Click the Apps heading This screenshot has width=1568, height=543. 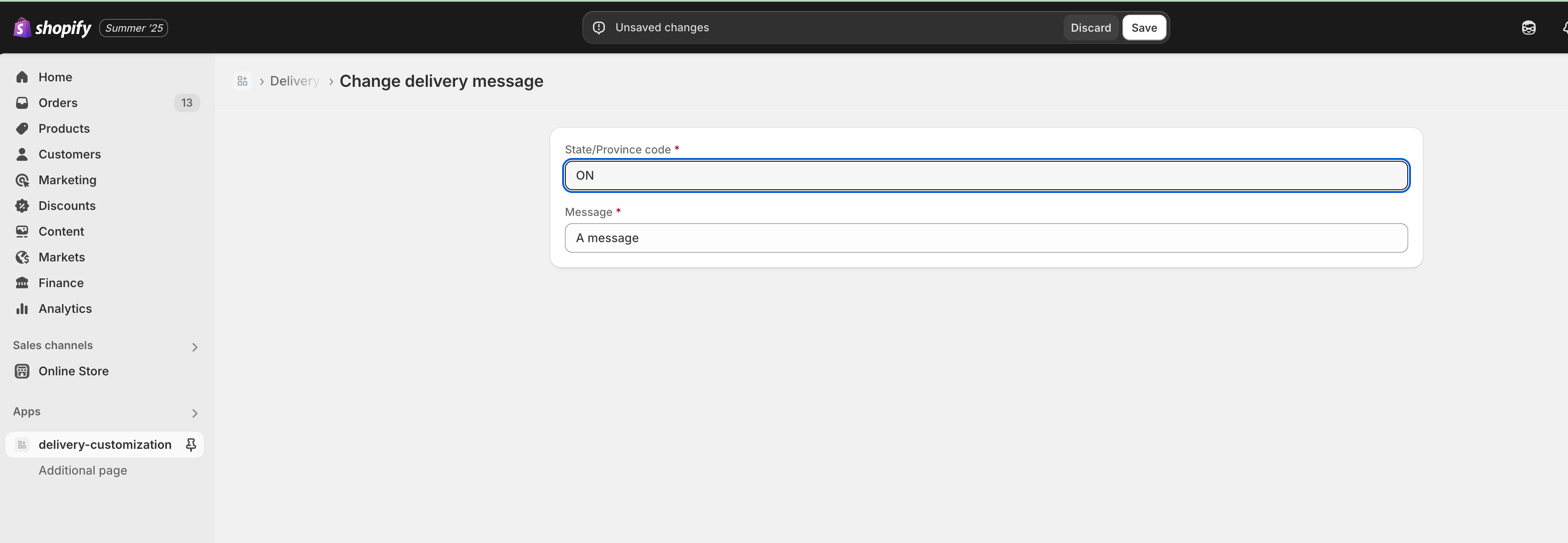click(x=27, y=412)
